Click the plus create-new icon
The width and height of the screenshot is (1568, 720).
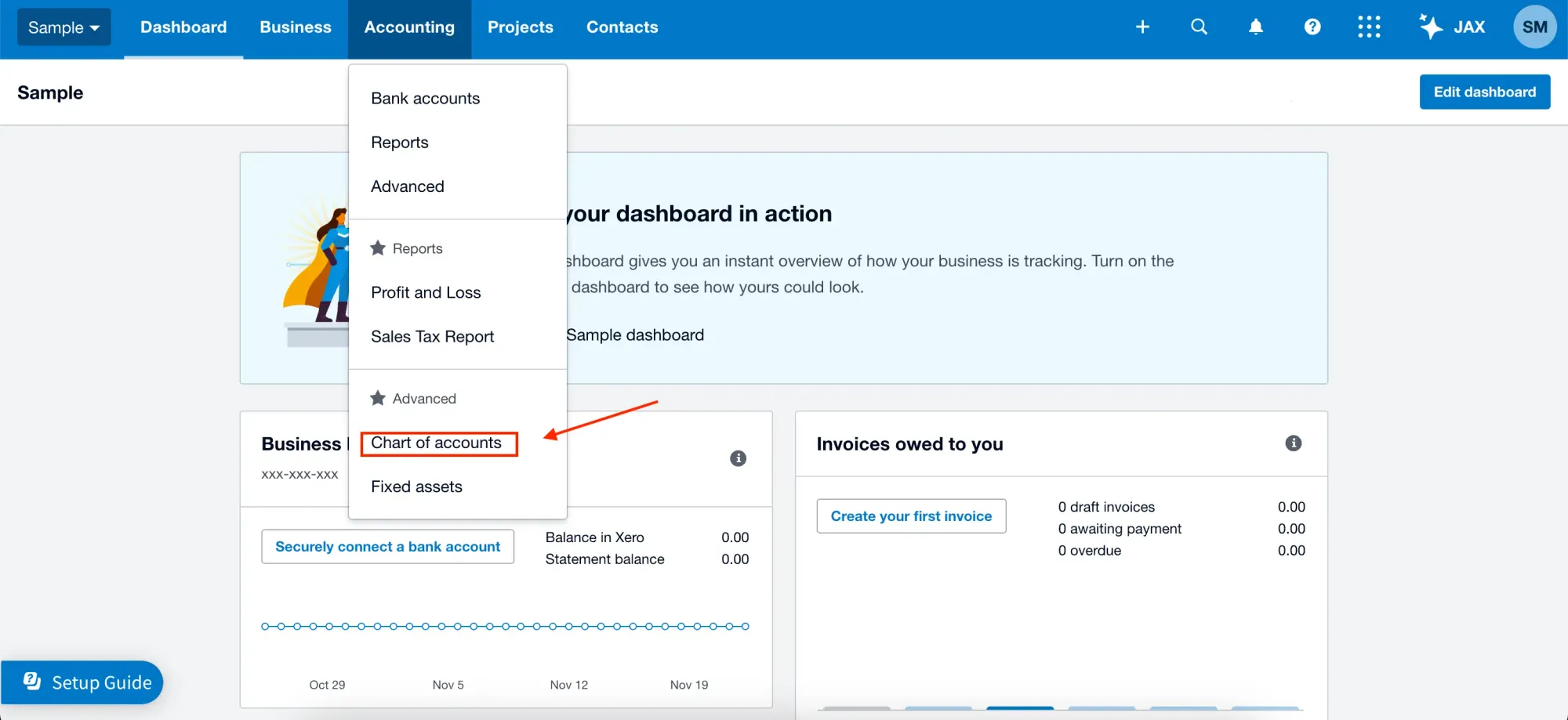click(x=1142, y=27)
